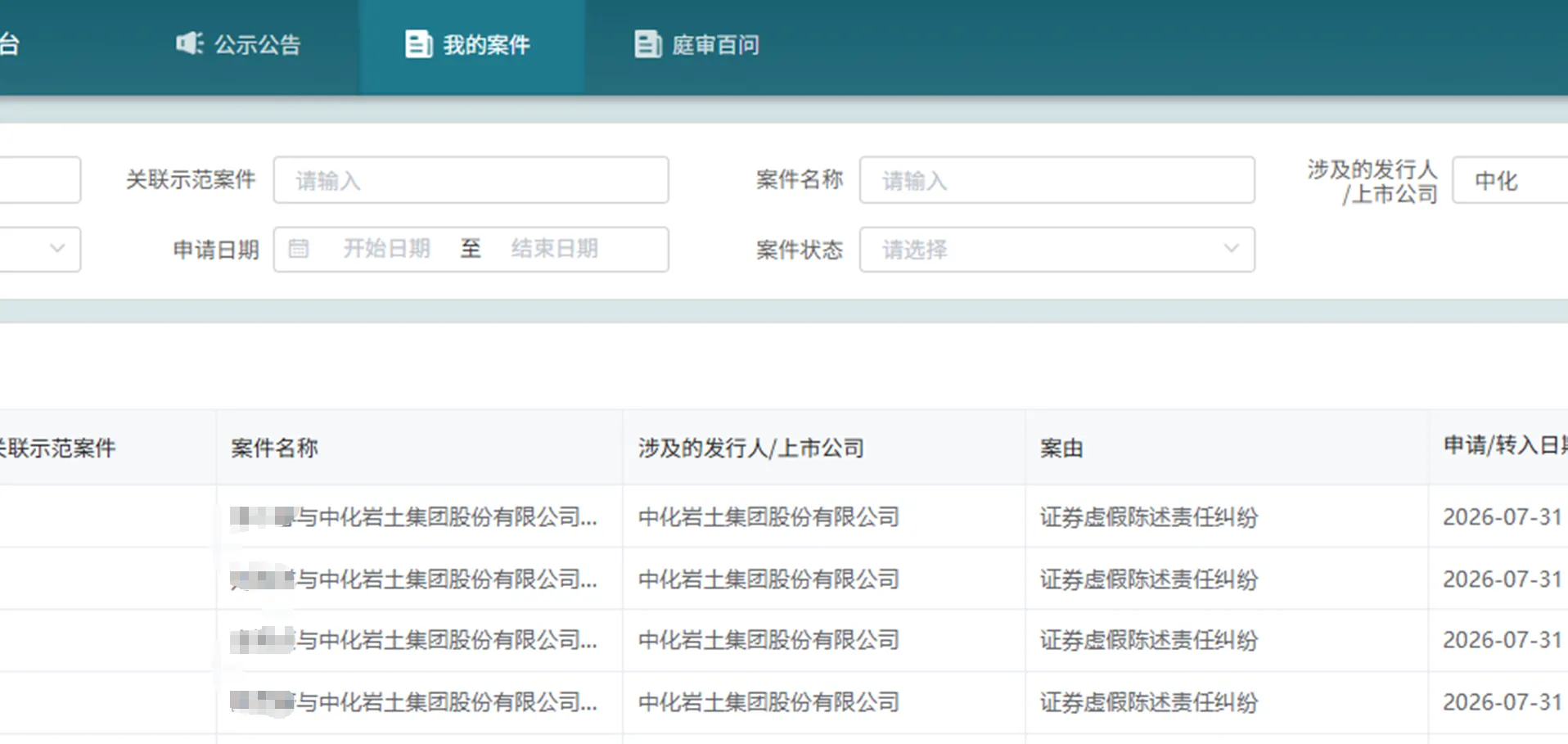The image size is (1568, 744).
Task: Focus the 关联示范案件 input field
Action: [x=471, y=180]
